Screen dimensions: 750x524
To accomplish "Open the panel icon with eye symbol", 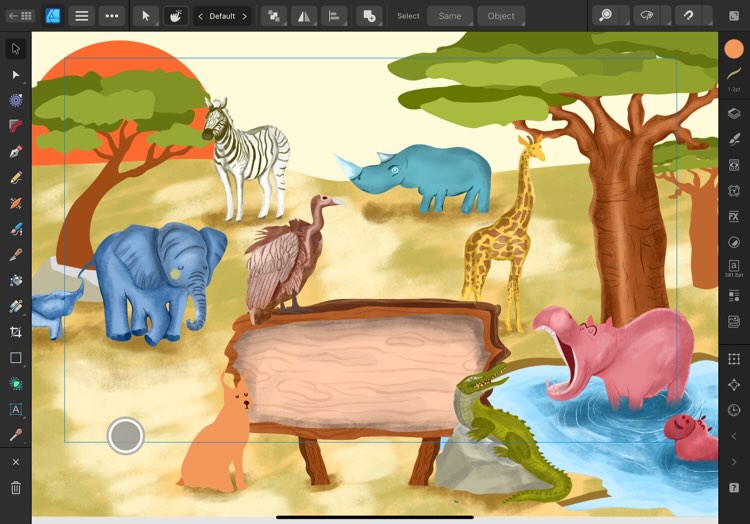I will 734,165.
